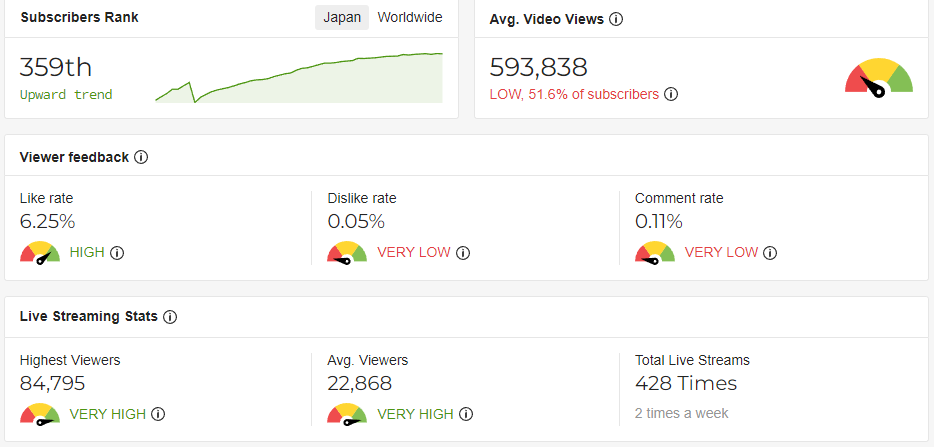Click the 0.05% dislike rate value

click(356, 222)
